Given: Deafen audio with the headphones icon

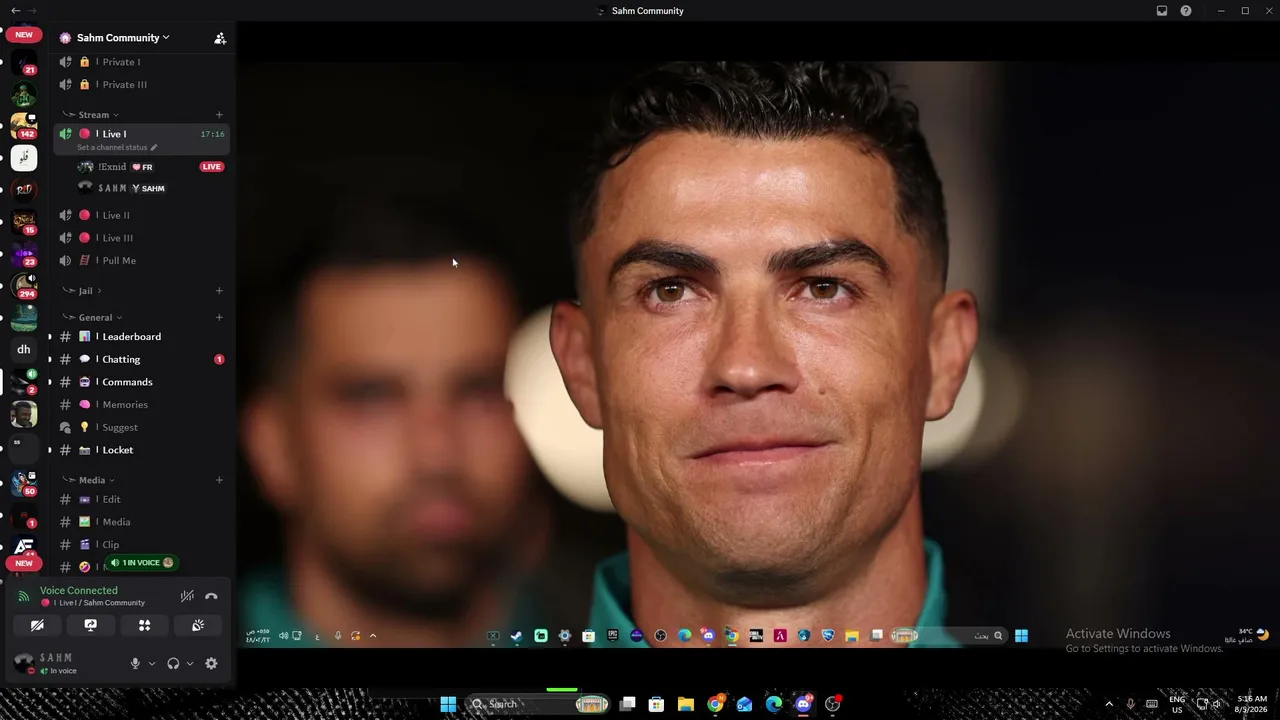Looking at the screenshot, I should 173,663.
